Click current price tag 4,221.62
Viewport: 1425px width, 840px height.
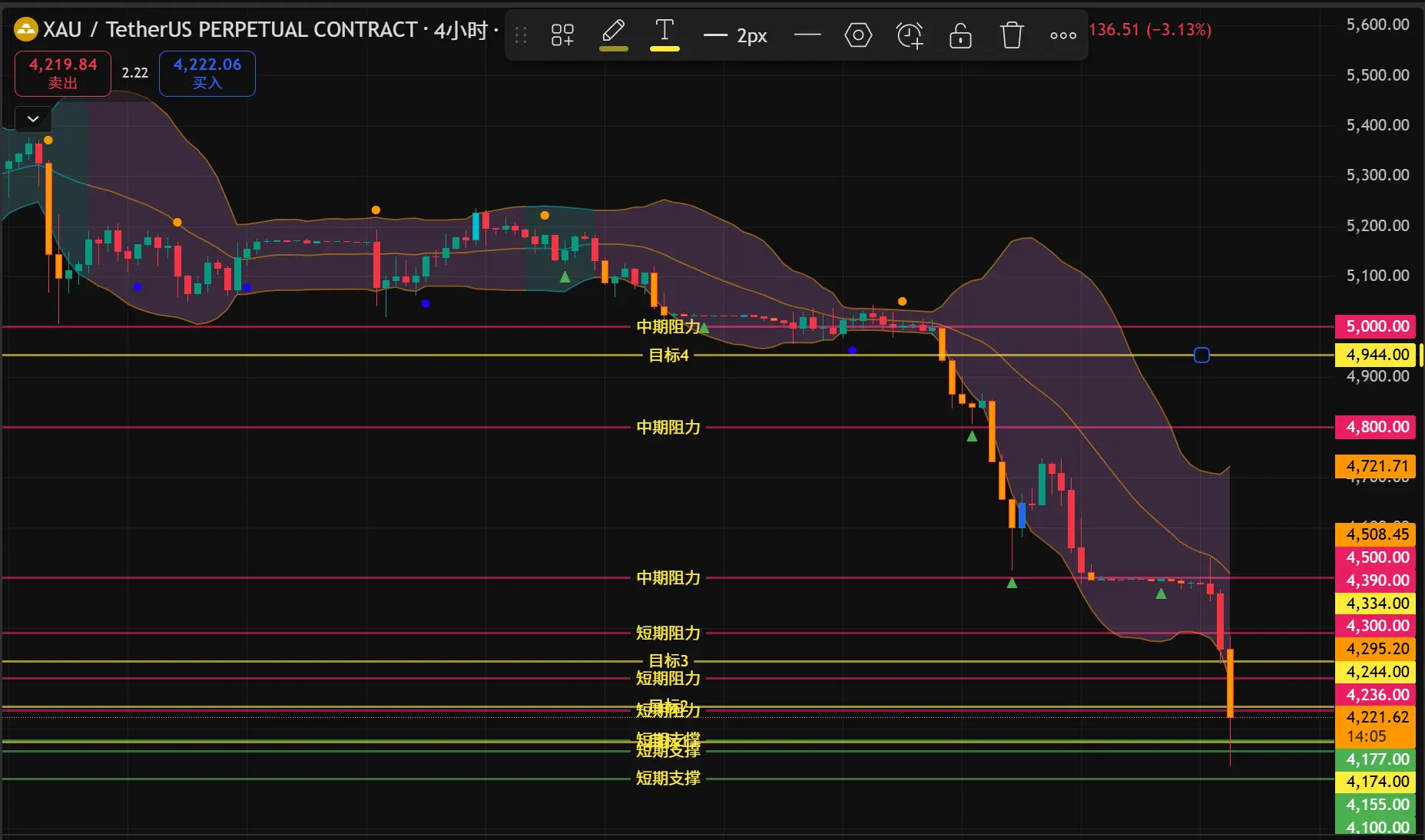(x=1375, y=726)
